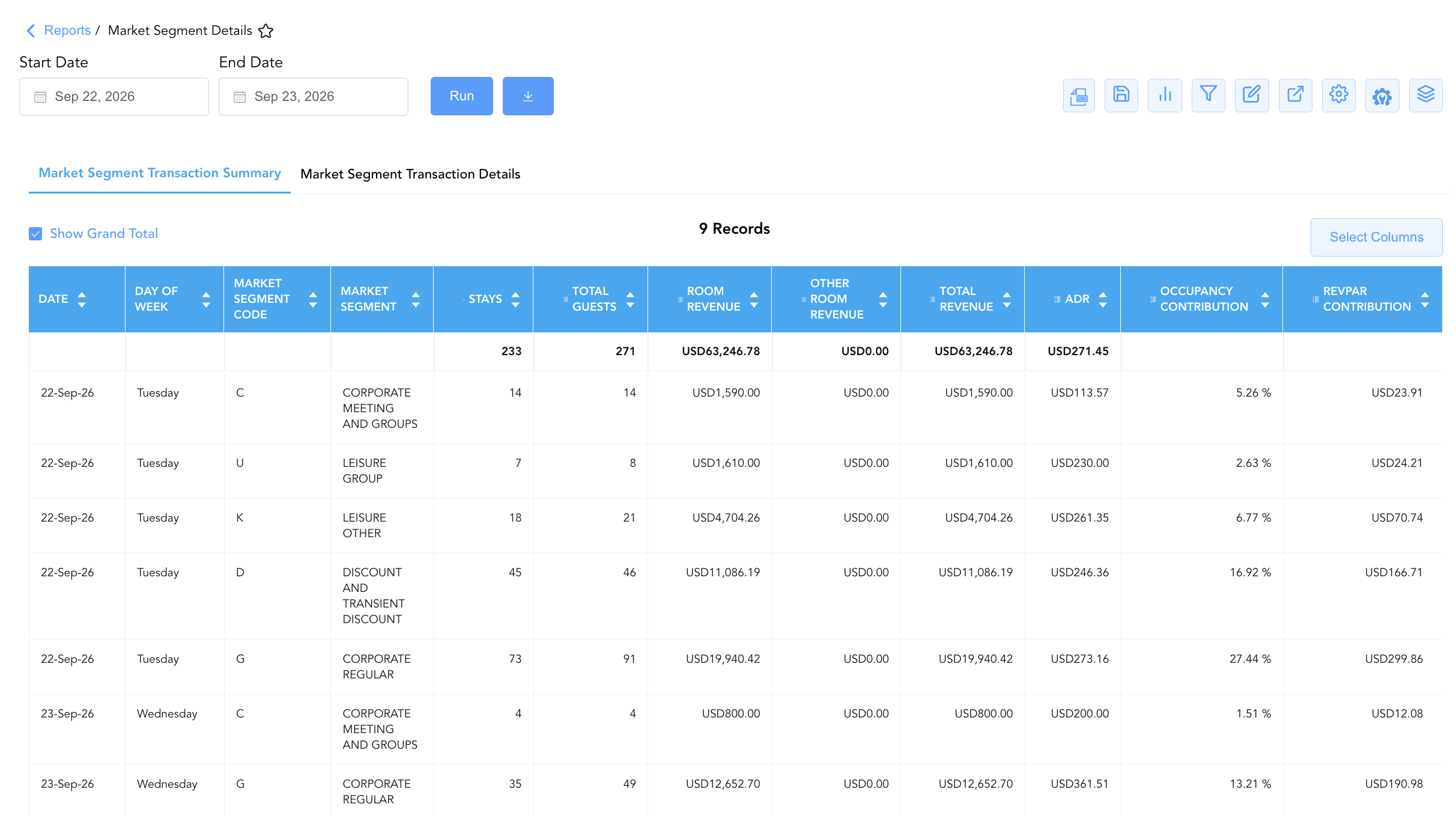The image size is (1456, 816).
Task: Sort by DAY OF WEEK arrows
Action: click(x=206, y=299)
